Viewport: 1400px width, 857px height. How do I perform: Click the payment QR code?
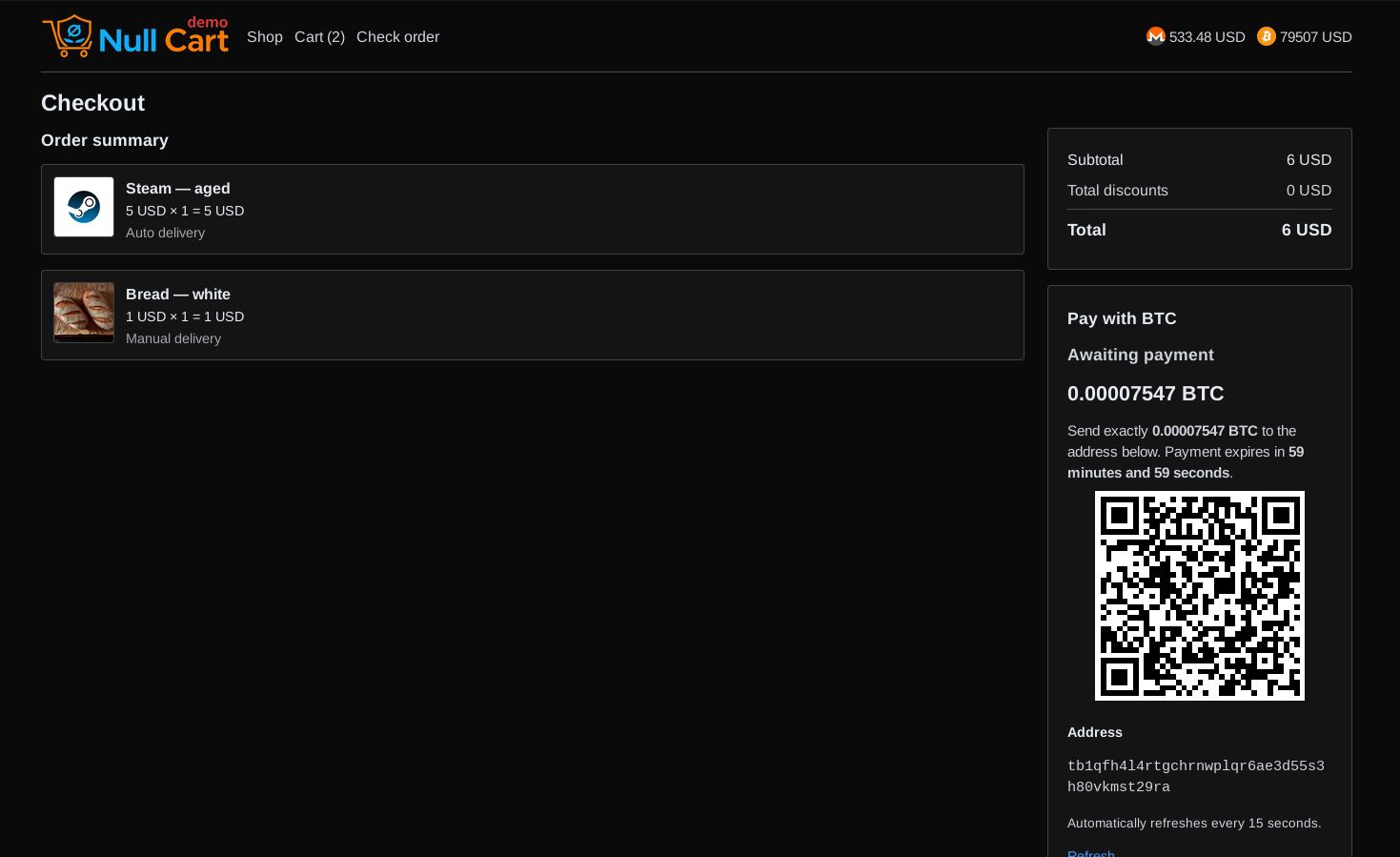(1199, 596)
